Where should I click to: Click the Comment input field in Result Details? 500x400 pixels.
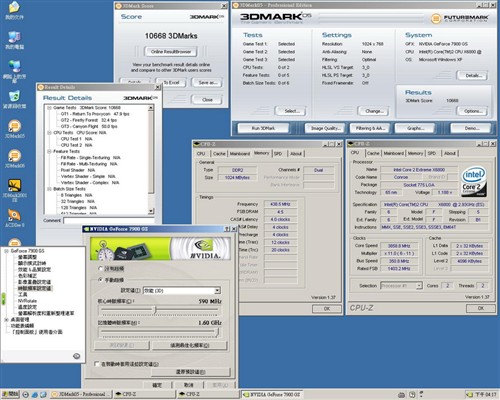(109, 221)
